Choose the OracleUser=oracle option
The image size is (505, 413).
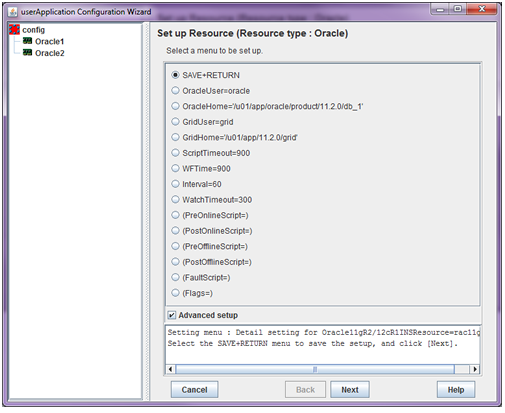[211, 91]
